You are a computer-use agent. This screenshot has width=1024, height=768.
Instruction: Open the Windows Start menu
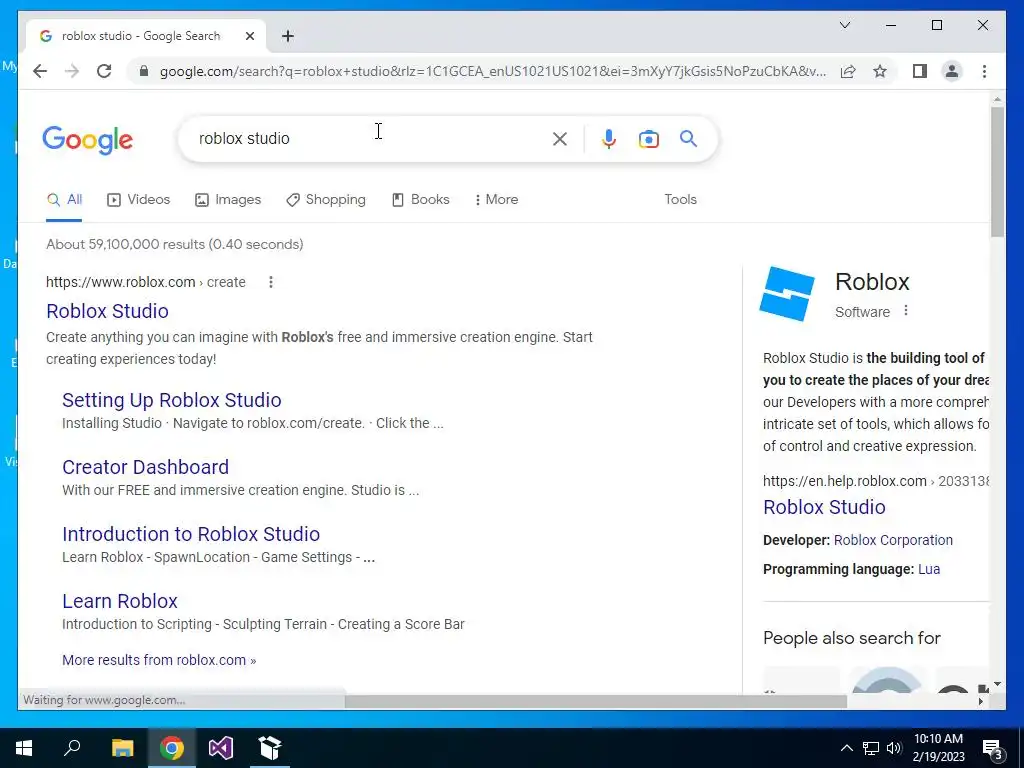point(24,748)
